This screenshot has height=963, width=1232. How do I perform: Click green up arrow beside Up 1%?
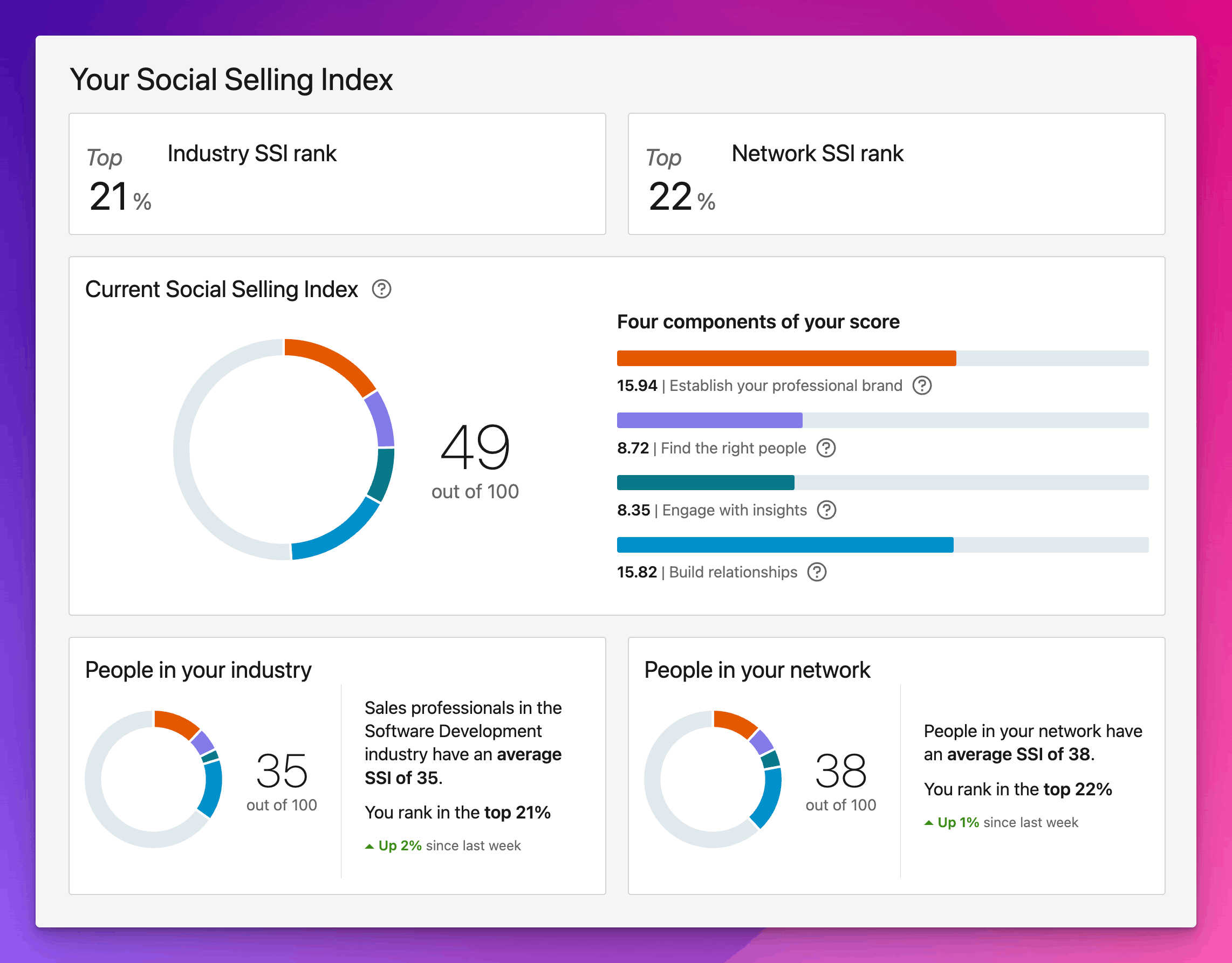[928, 823]
